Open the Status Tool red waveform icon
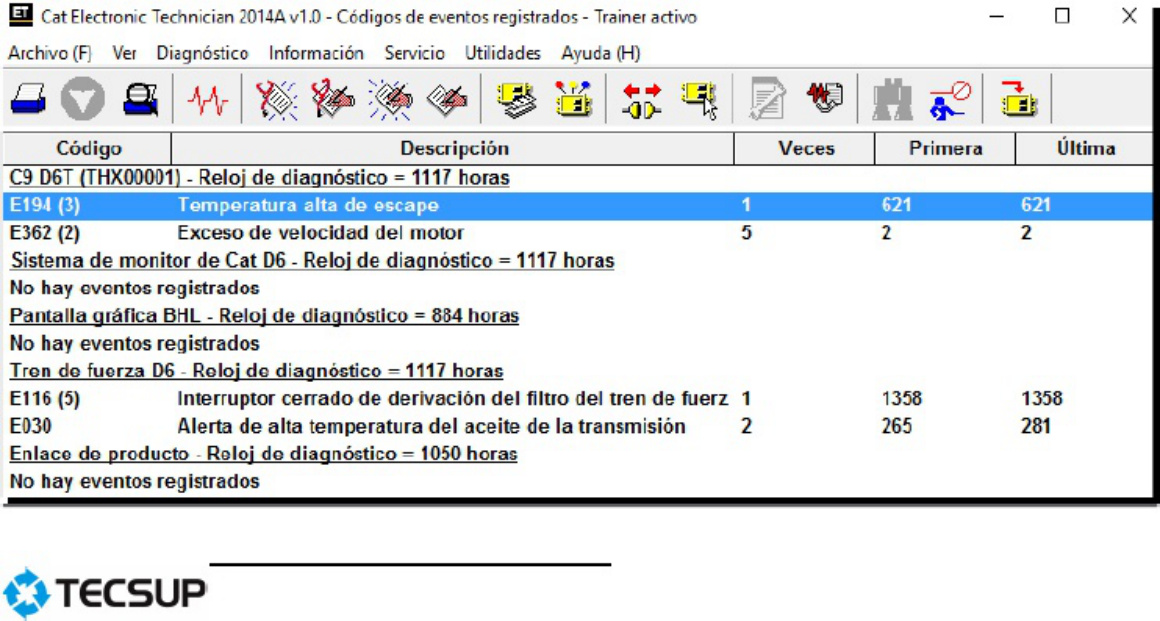The image size is (1160, 621). pos(207,99)
